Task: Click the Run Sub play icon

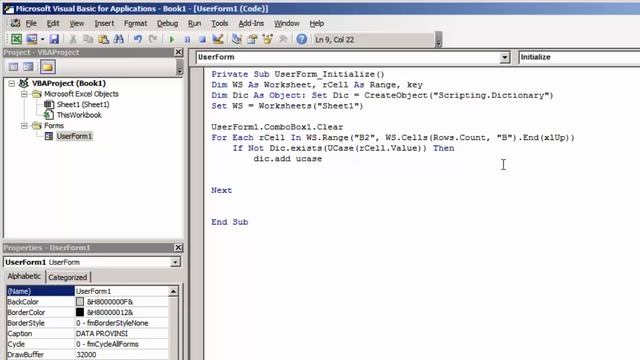Action: click(x=172, y=39)
